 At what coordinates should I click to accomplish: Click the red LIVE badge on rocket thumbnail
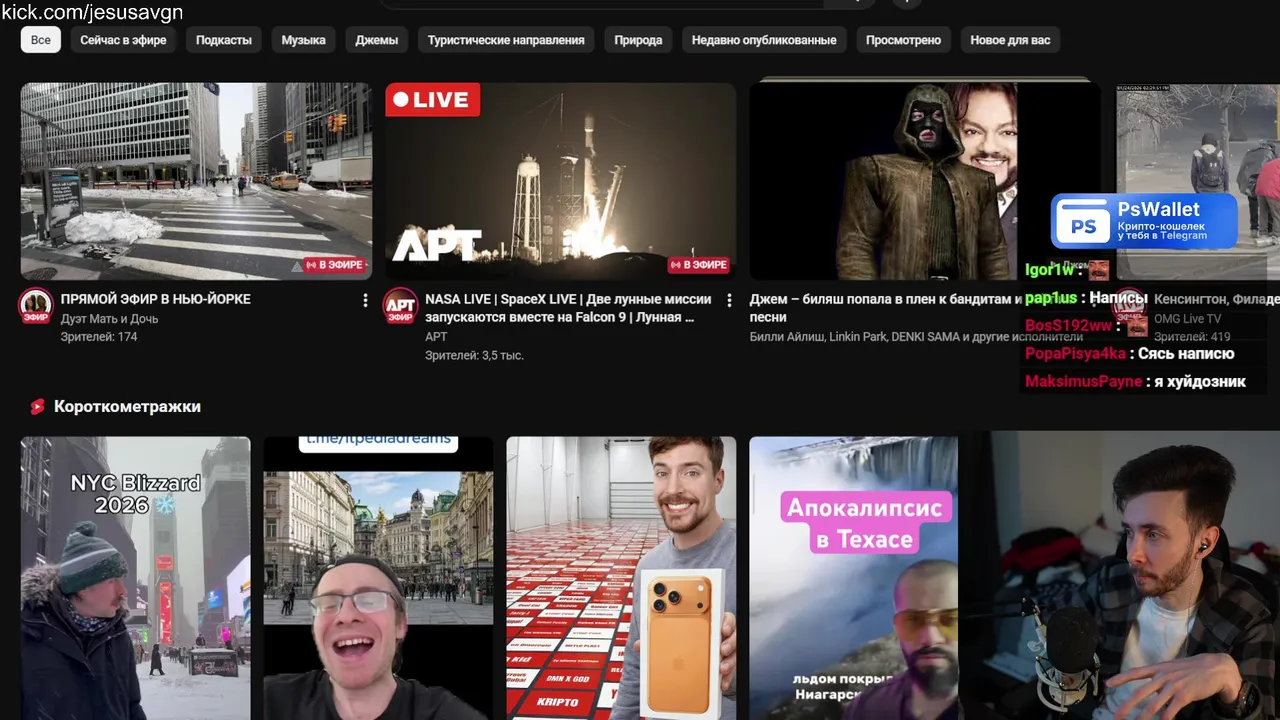pyautogui.click(x=433, y=99)
